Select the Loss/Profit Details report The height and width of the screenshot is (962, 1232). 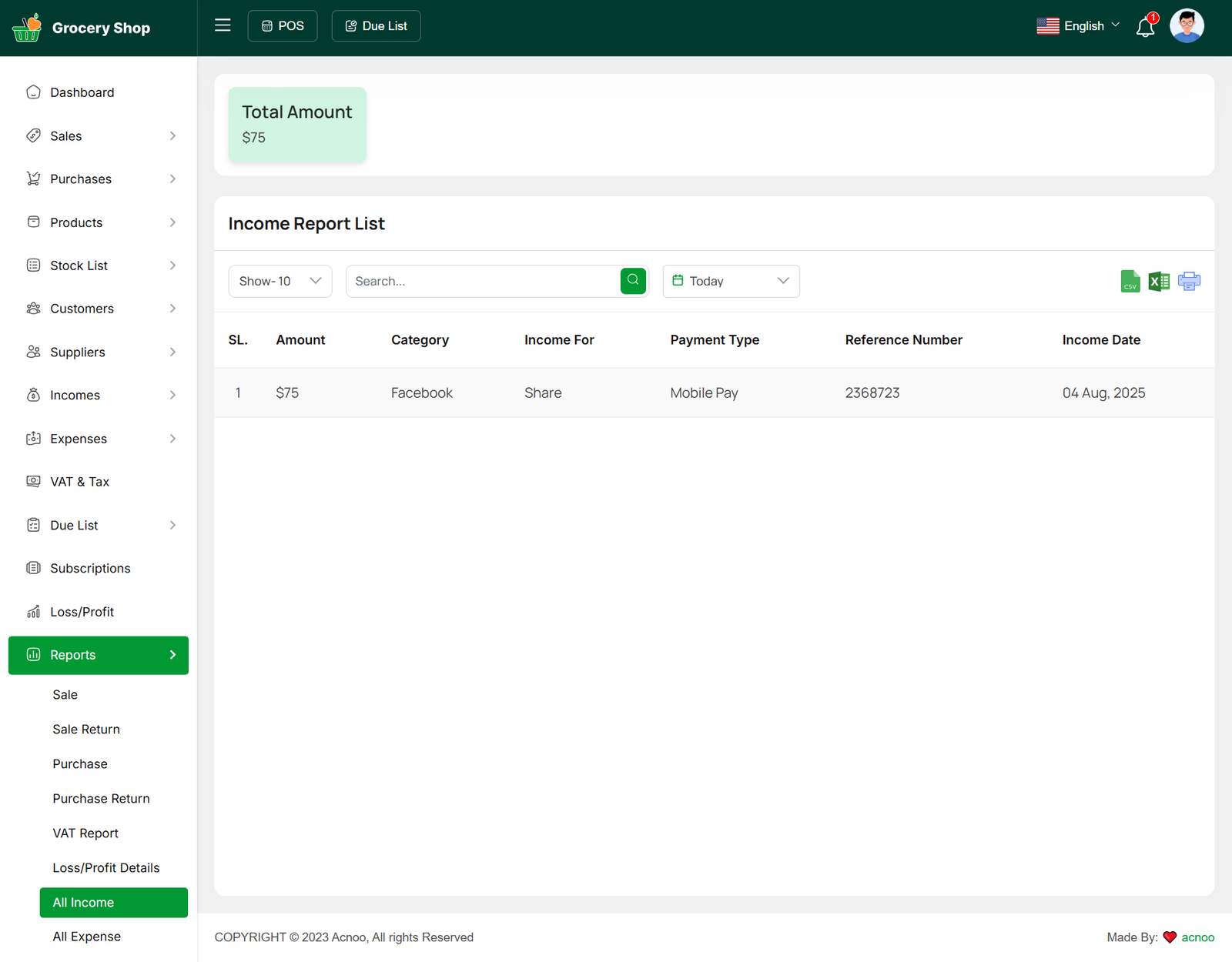[106, 868]
